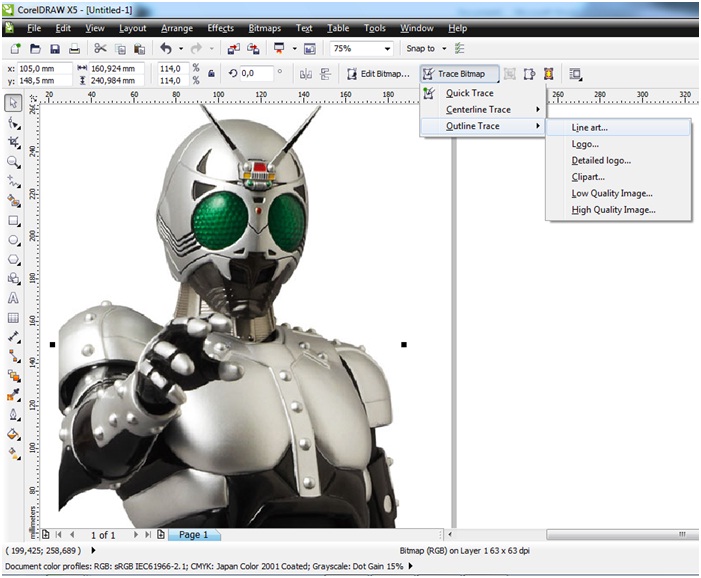Open a file with folder icon
Screen dimensions: 701x578
pyautogui.click(x=35, y=49)
